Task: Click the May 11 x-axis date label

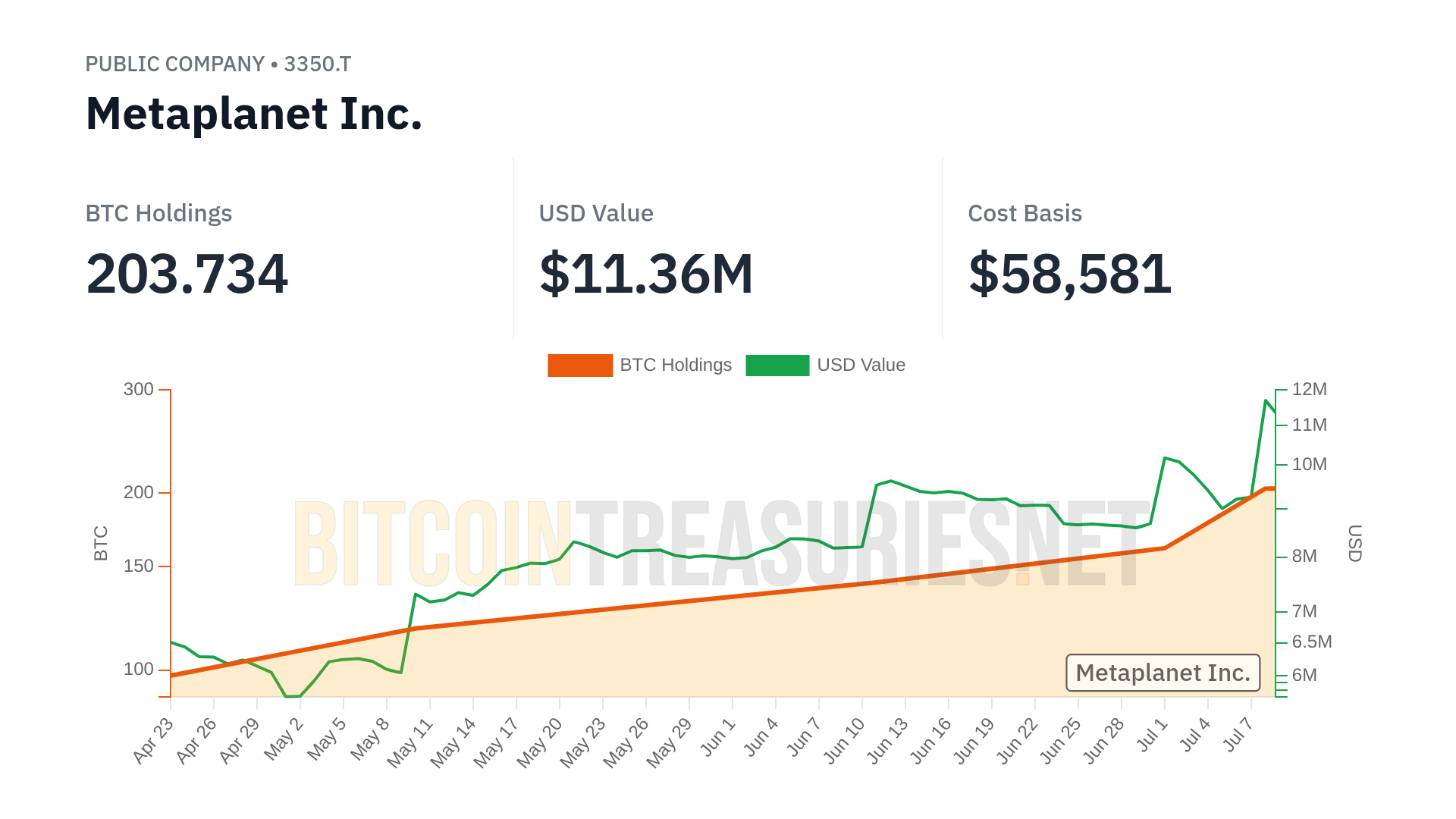Action: pos(410,742)
